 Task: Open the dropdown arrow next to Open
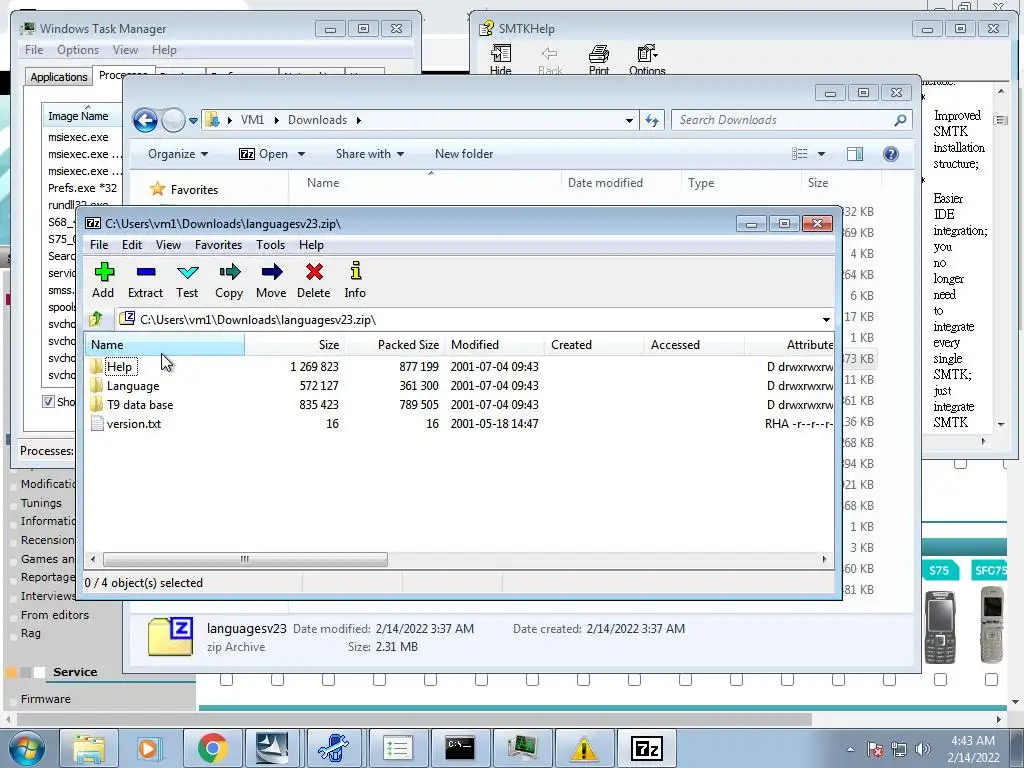pos(301,154)
